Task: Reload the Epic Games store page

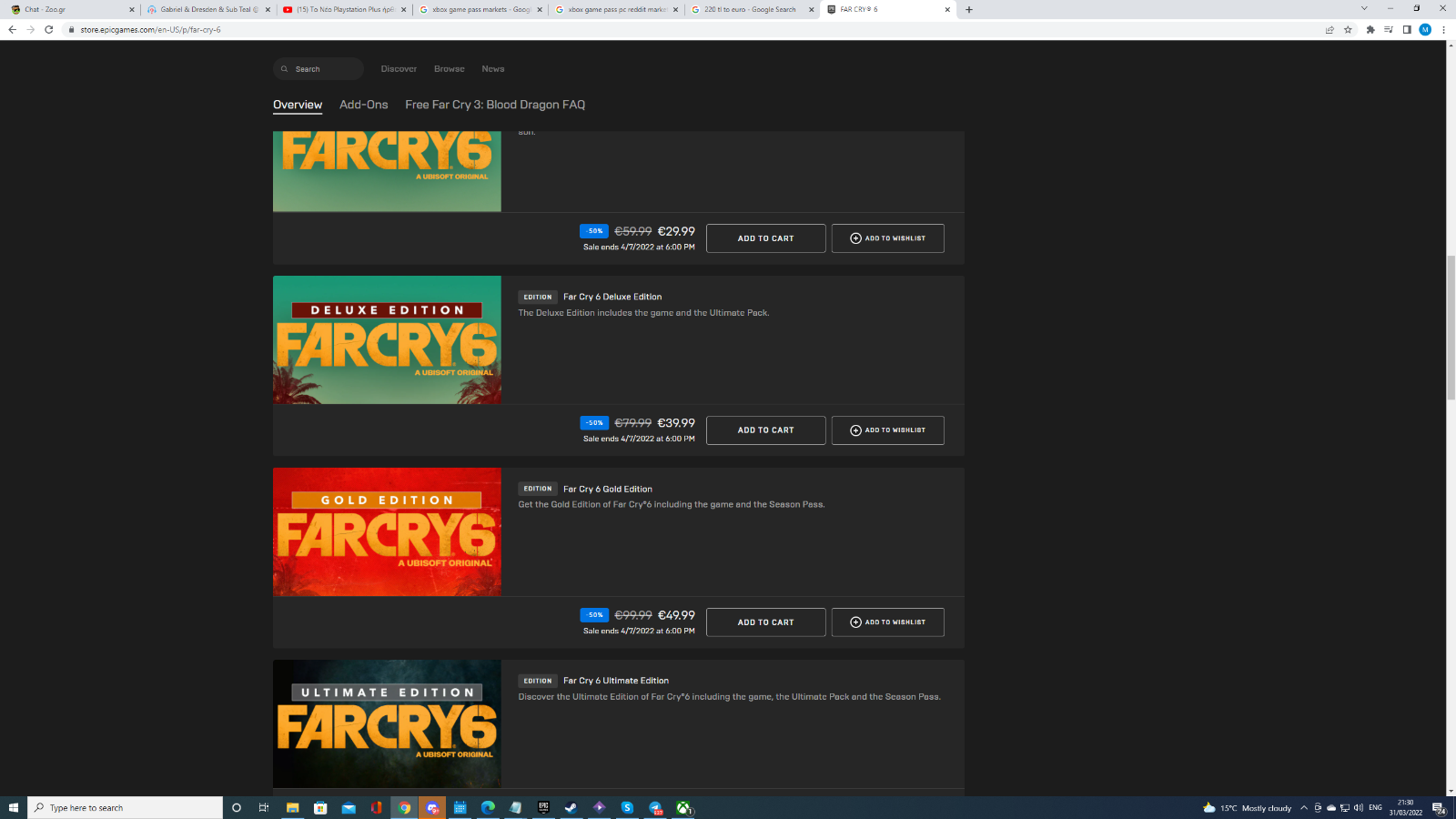Action: 49,29
